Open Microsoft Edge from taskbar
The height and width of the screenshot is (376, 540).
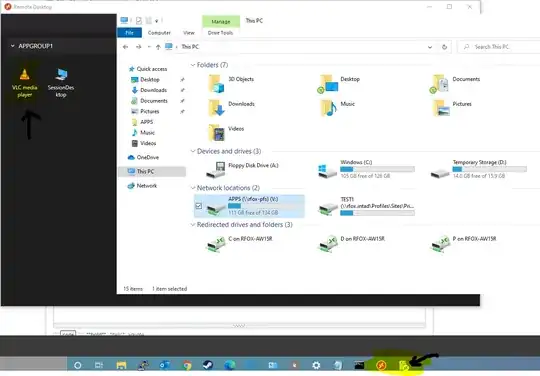pos(230,365)
